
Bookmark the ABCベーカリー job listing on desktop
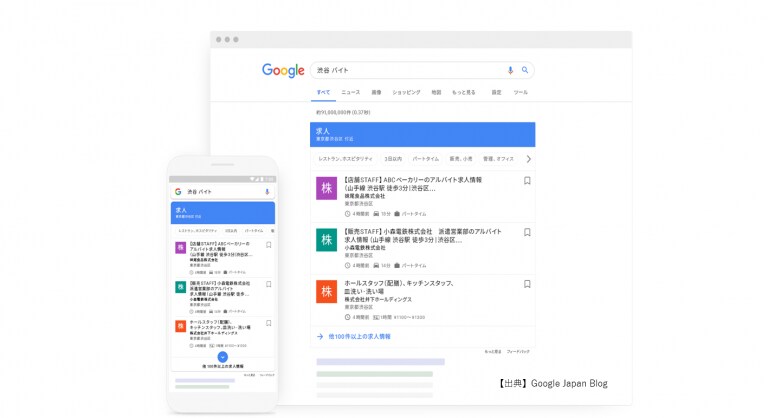[x=527, y=181]
